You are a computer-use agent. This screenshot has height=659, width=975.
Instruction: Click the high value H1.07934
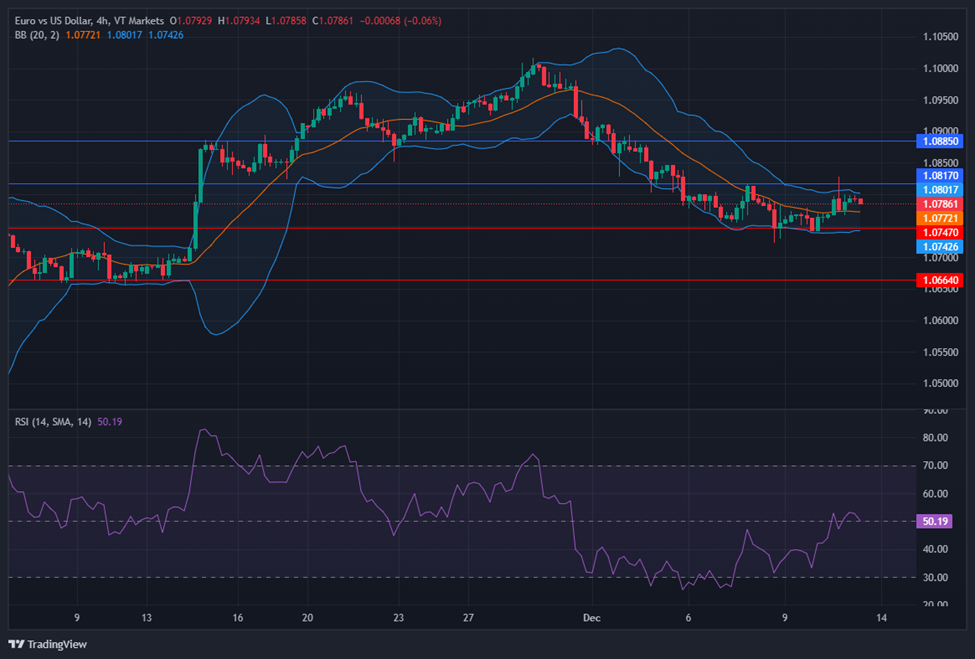(x=239, y=21)
